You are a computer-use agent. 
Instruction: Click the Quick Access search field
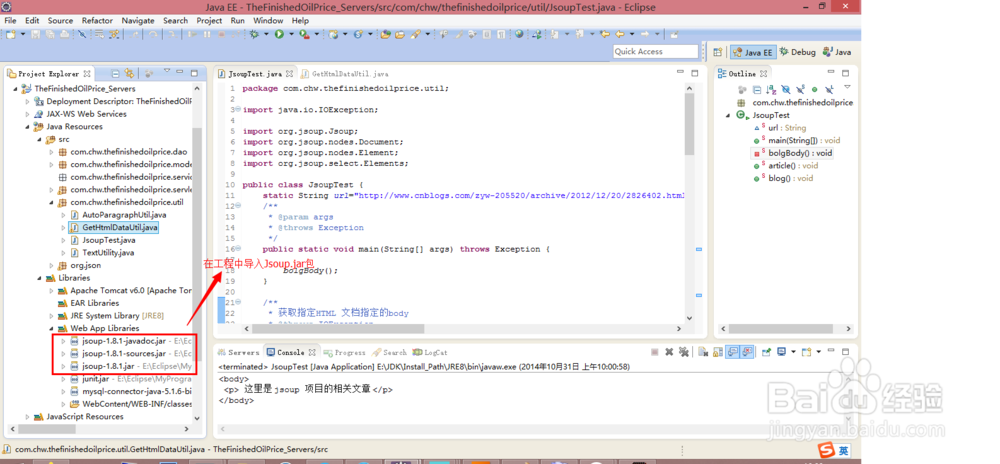coord(656,52)
